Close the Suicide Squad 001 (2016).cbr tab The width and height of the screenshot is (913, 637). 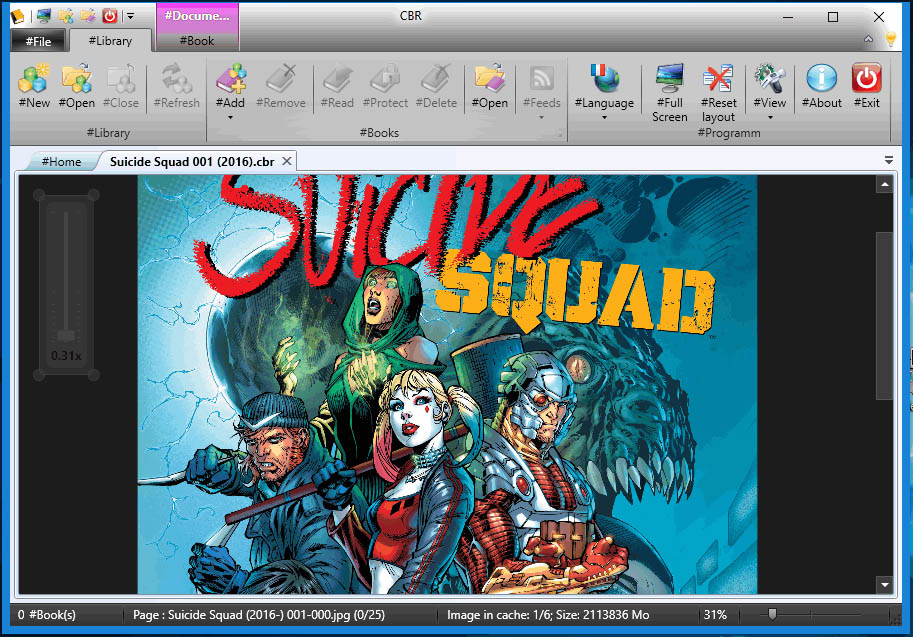(x=286, y=161)
